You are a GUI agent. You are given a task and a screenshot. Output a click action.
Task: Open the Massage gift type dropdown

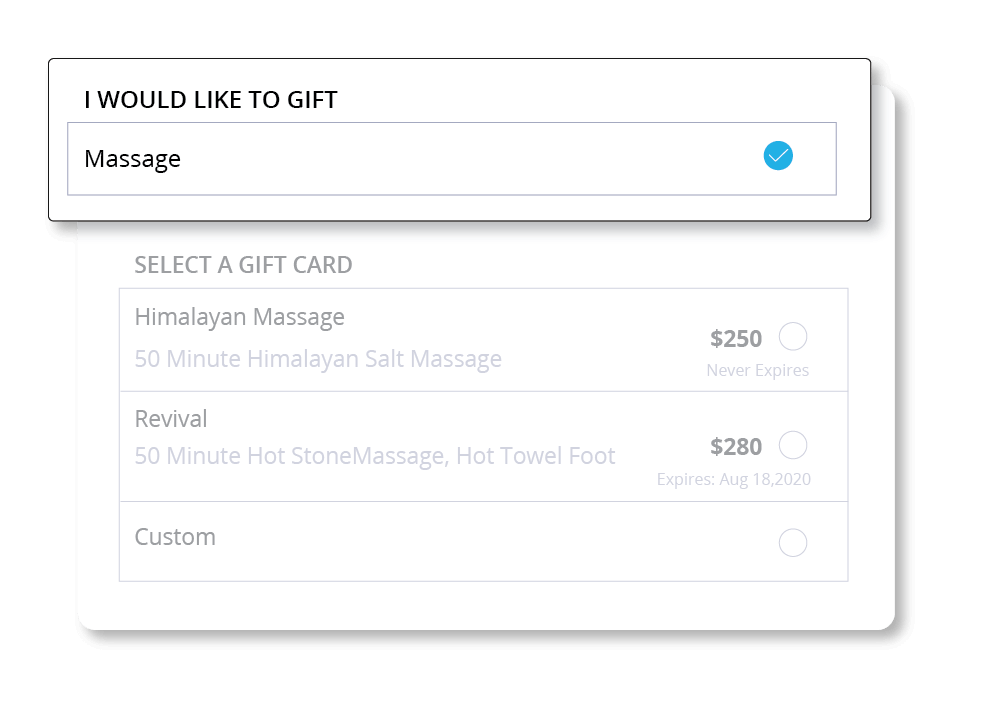(x=450, y=158)
